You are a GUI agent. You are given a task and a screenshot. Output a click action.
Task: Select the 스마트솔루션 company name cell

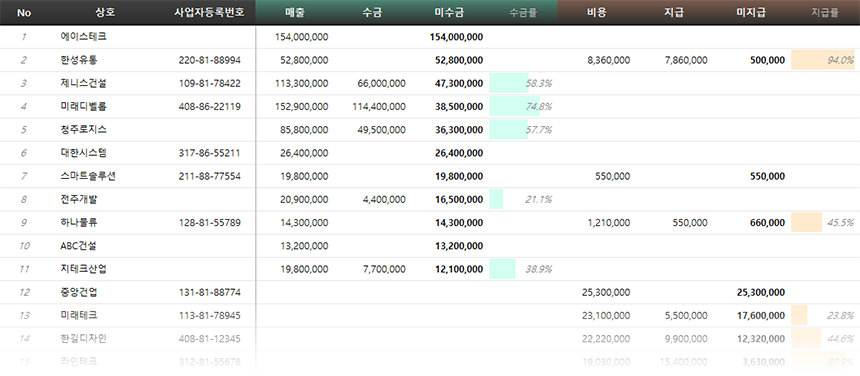(x=88, y=176)
